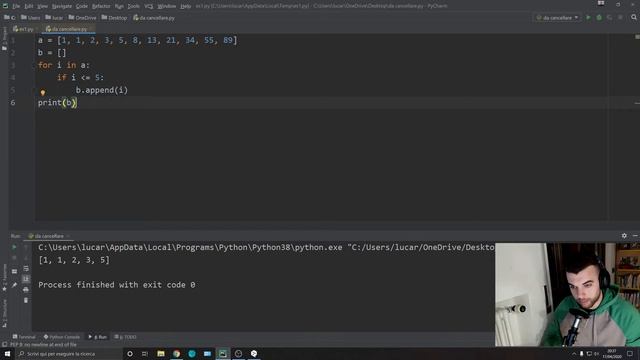This screenshot has width=640, height=360.
Task: Click the OneDrive breadcrumb folder
Action: click(82, 18)
